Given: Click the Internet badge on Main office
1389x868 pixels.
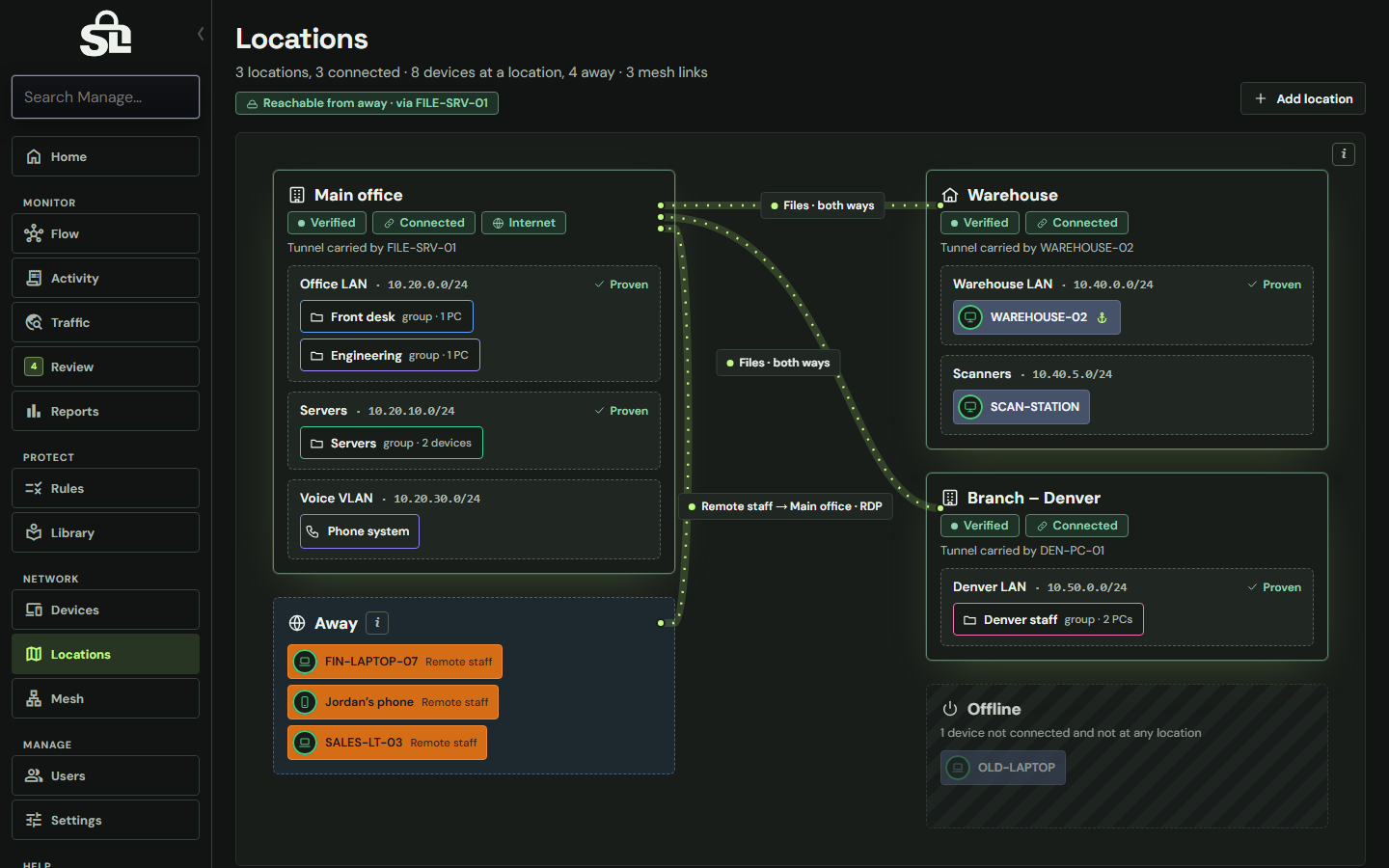Looking at the screenshot, I should point(524,223).
